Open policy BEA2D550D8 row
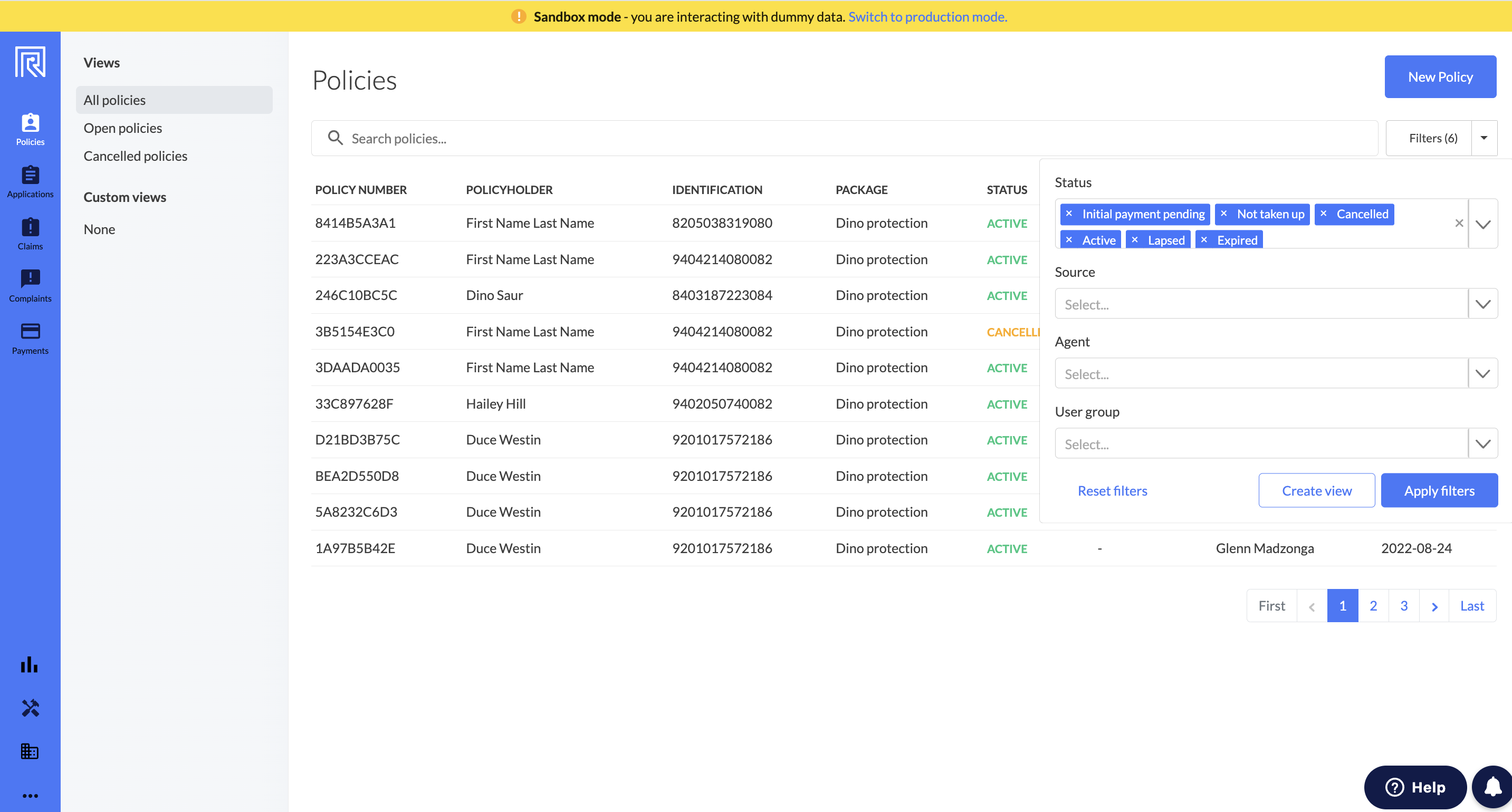This screenshot has width=1512, height=812. pos(675,476)
